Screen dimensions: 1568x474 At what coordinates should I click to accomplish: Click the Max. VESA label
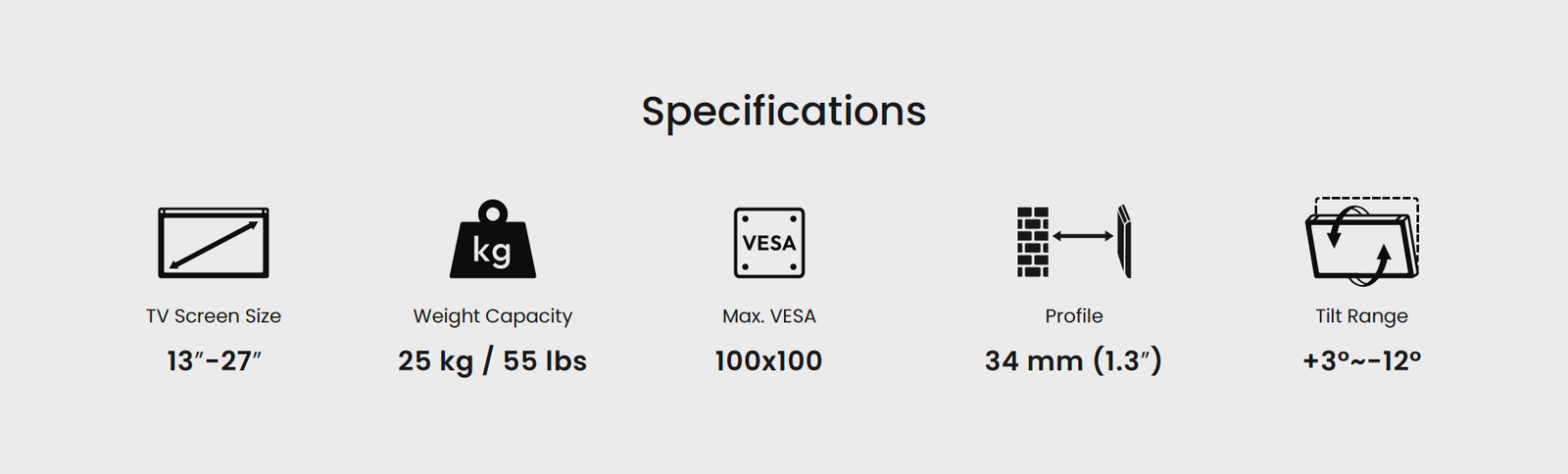pyautogui.click(x=769, y=316)
